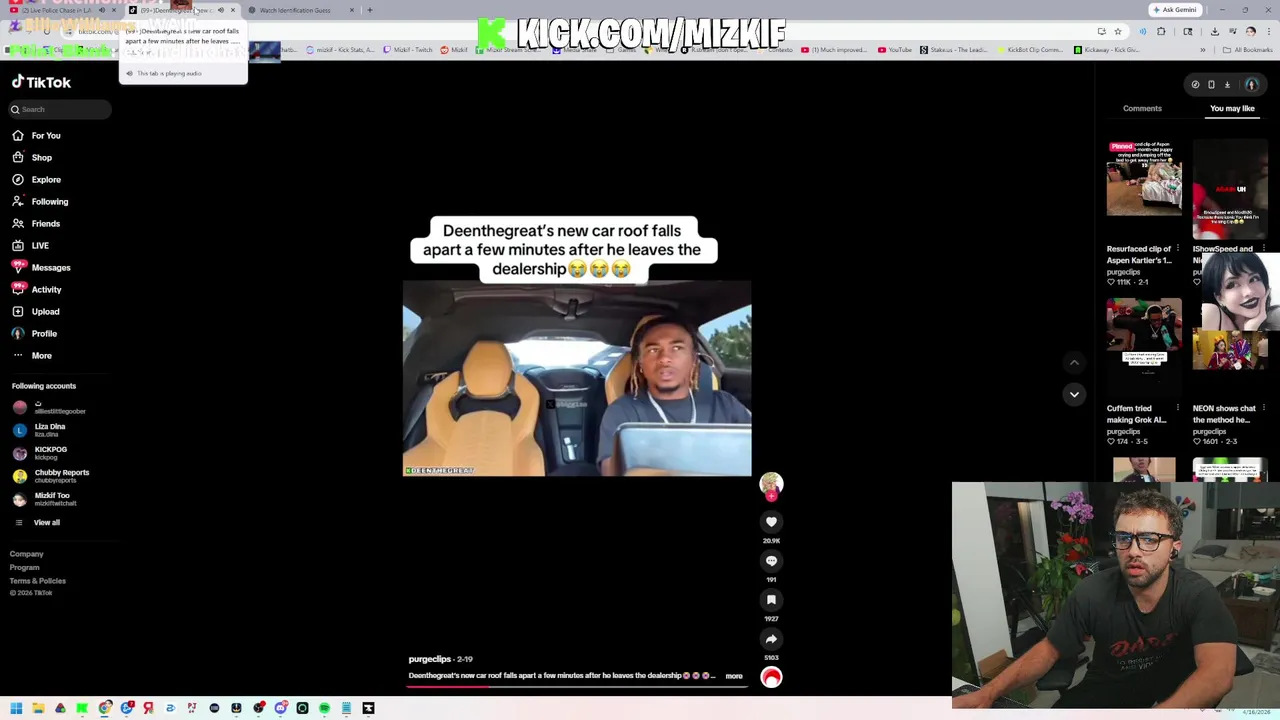Expand Terms & Policies footer section
Screen dimensions: 1280x720
(38, 581)
